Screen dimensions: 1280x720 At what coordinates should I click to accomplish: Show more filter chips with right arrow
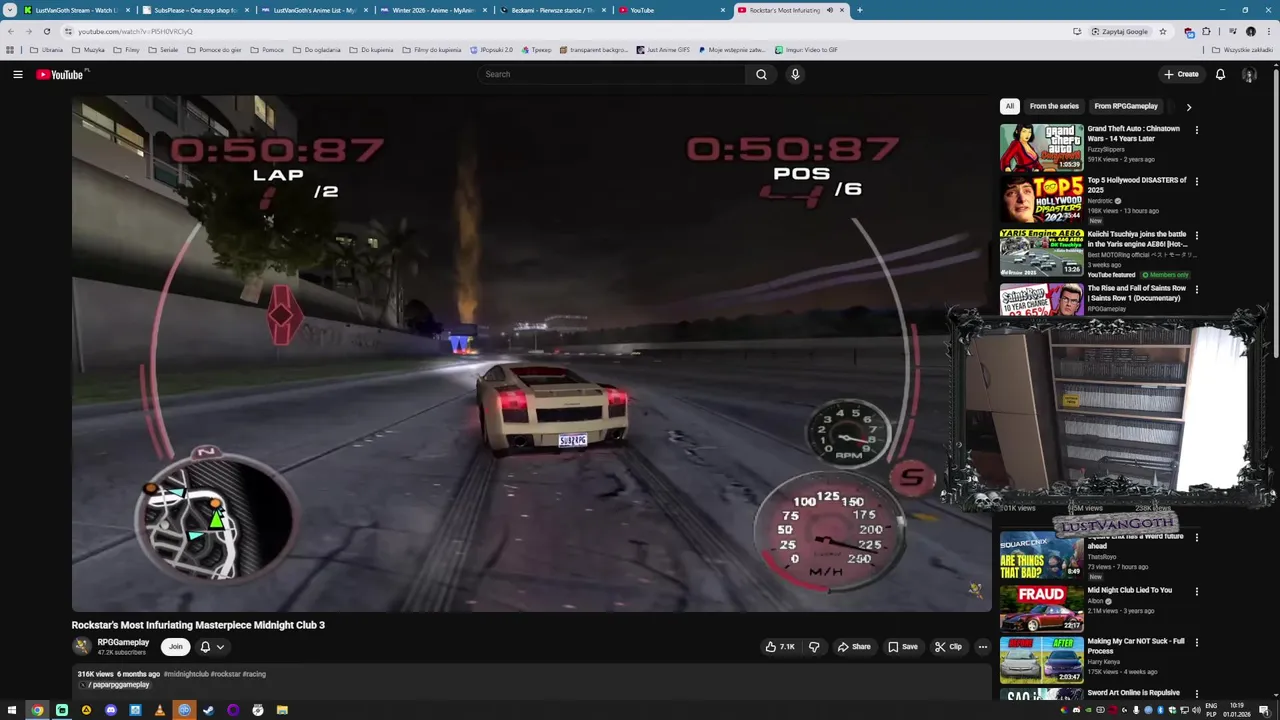click(x=1188, y=106)
